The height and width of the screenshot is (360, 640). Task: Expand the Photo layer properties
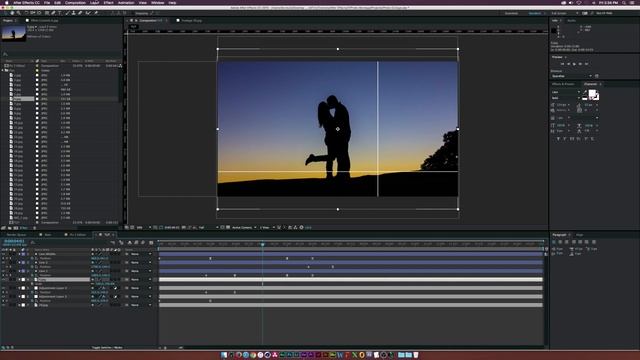click(19, 305)
